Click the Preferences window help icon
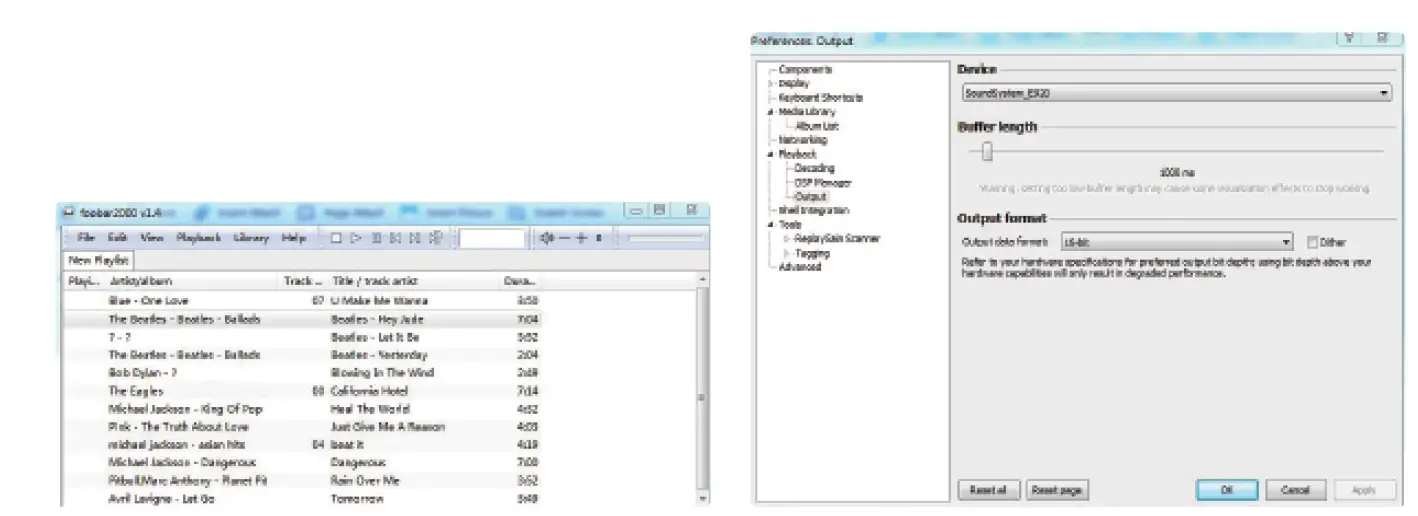Image resolution: width=1418 pixels, height=516 pixels. pyautogui.click(x=1351, y=38)
